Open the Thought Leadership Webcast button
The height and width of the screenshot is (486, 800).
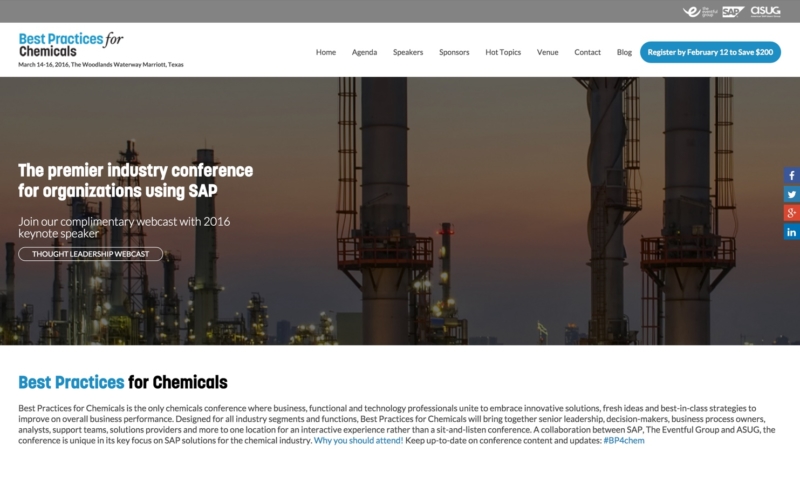click(91, 254)
